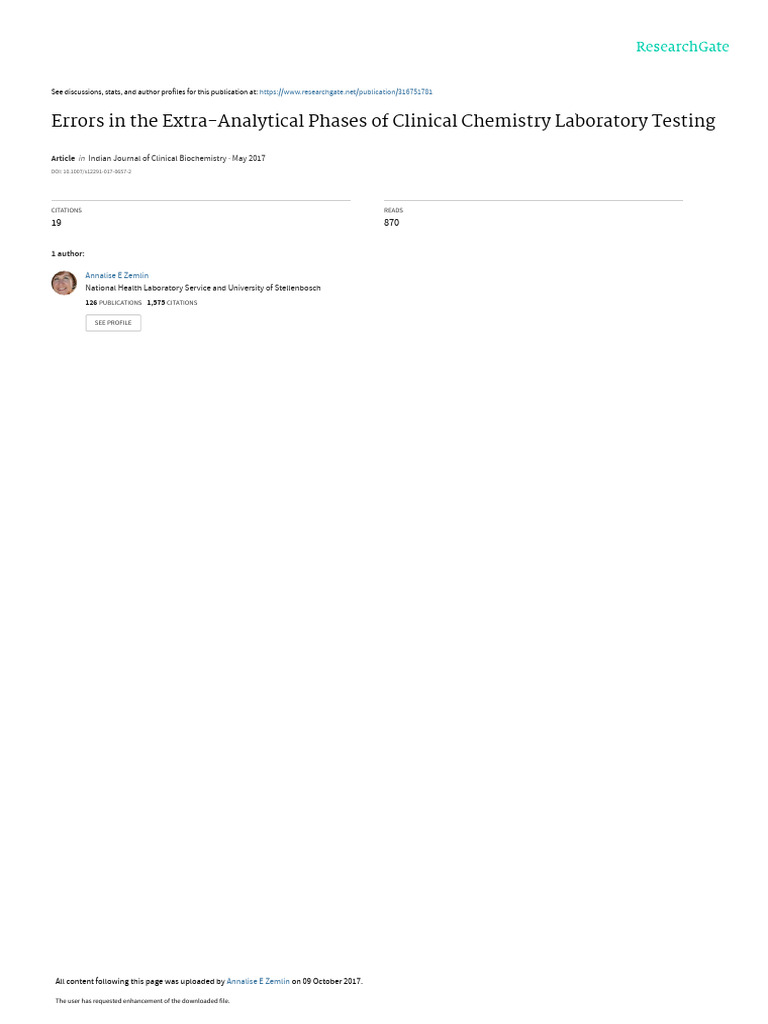768x1024 pixels.
Task: Click the READS heading label
Action: pyautogui.click(x=393, y=210)
